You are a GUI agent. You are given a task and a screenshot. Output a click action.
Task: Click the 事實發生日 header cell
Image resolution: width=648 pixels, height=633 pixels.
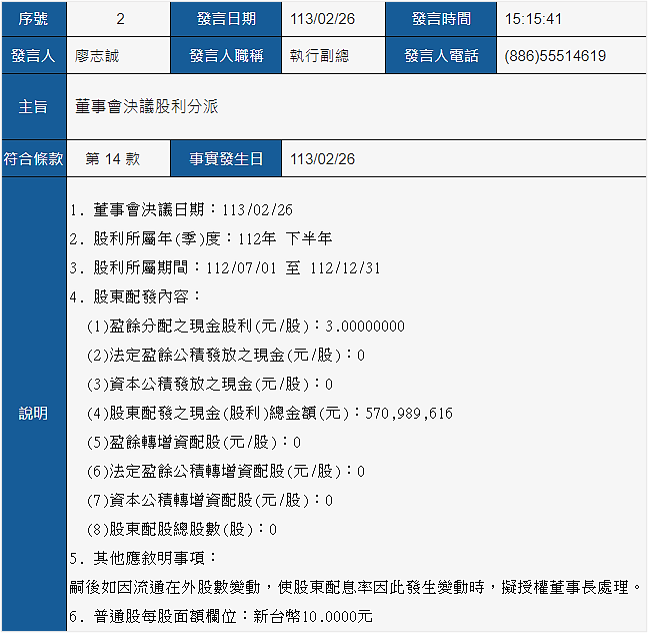click(x=226, y=158)
